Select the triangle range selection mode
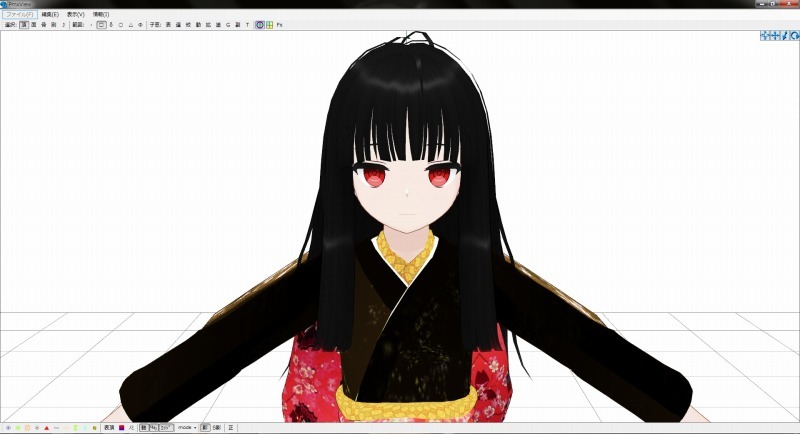The width and height of the screenshot is (800, 434). click(x=131, y=24)
